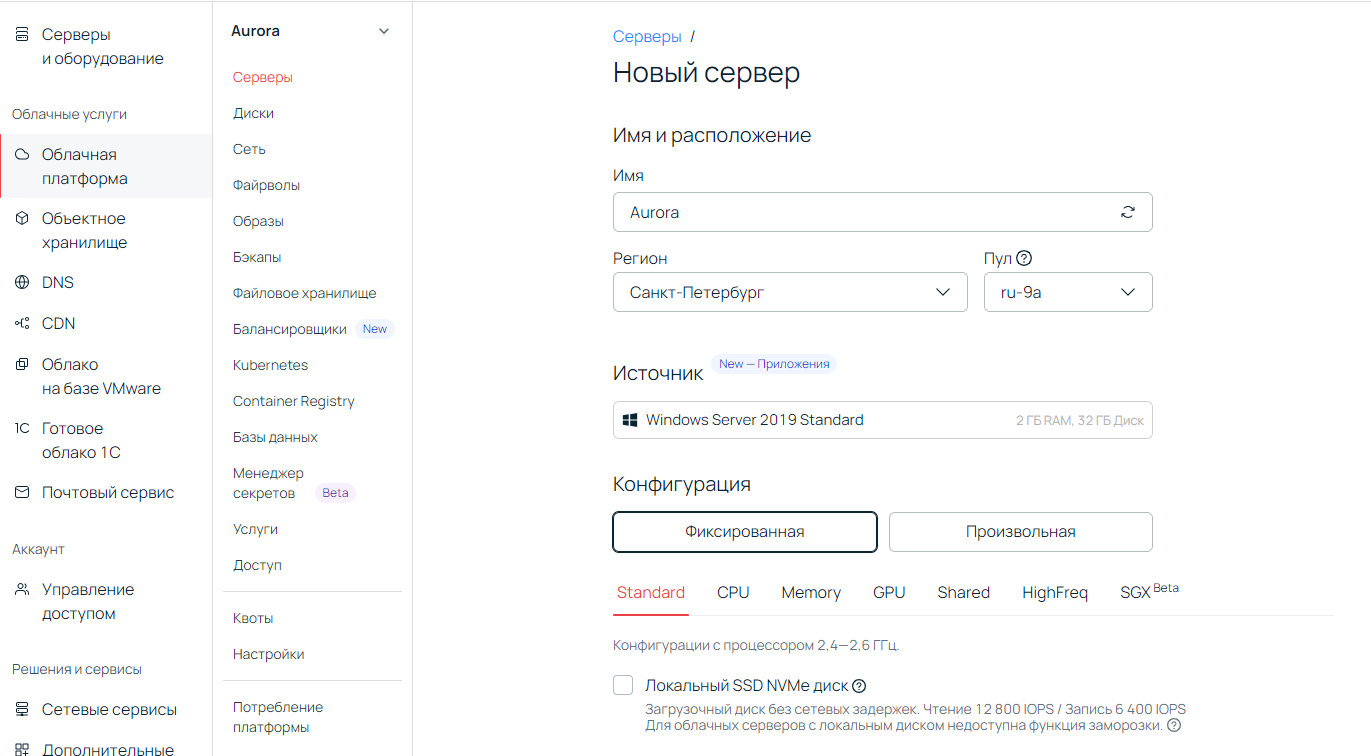Screen dimensions: 1371x756
Task: Expand the ru-9a pool selector
Action: coord(1128,291)
